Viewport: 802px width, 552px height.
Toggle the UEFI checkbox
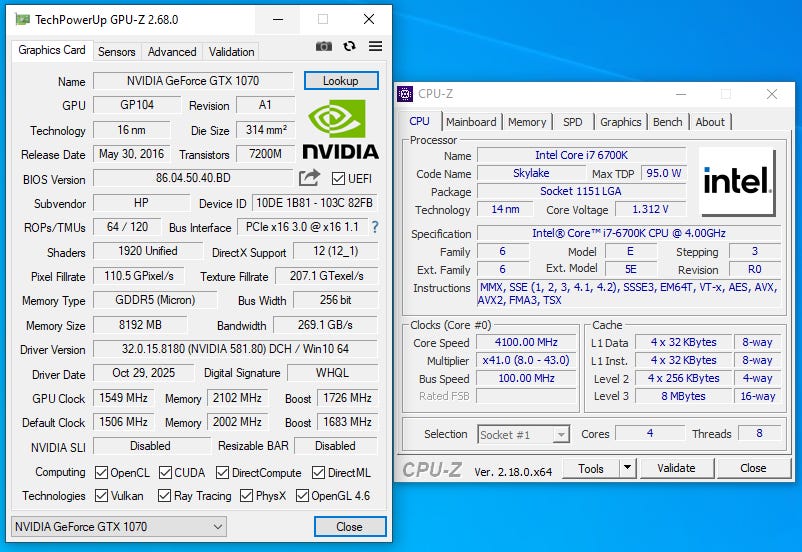click(338, 179)
